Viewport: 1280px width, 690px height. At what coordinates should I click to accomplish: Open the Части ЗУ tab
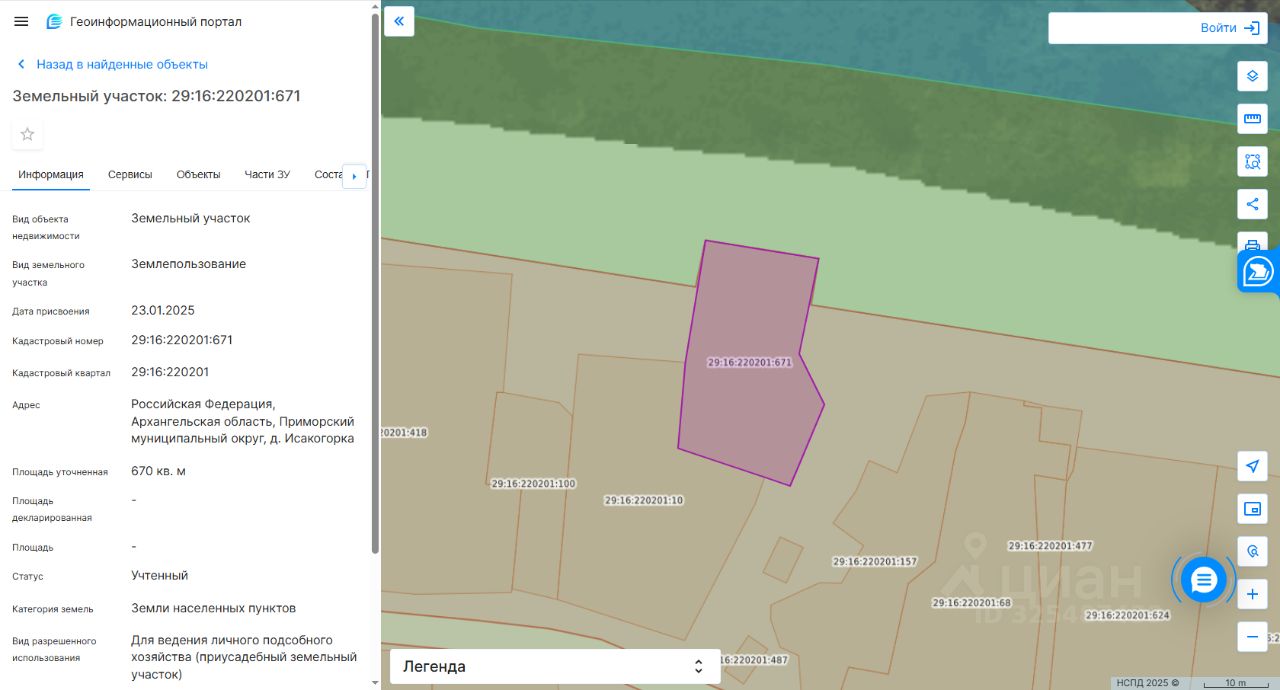267,174
